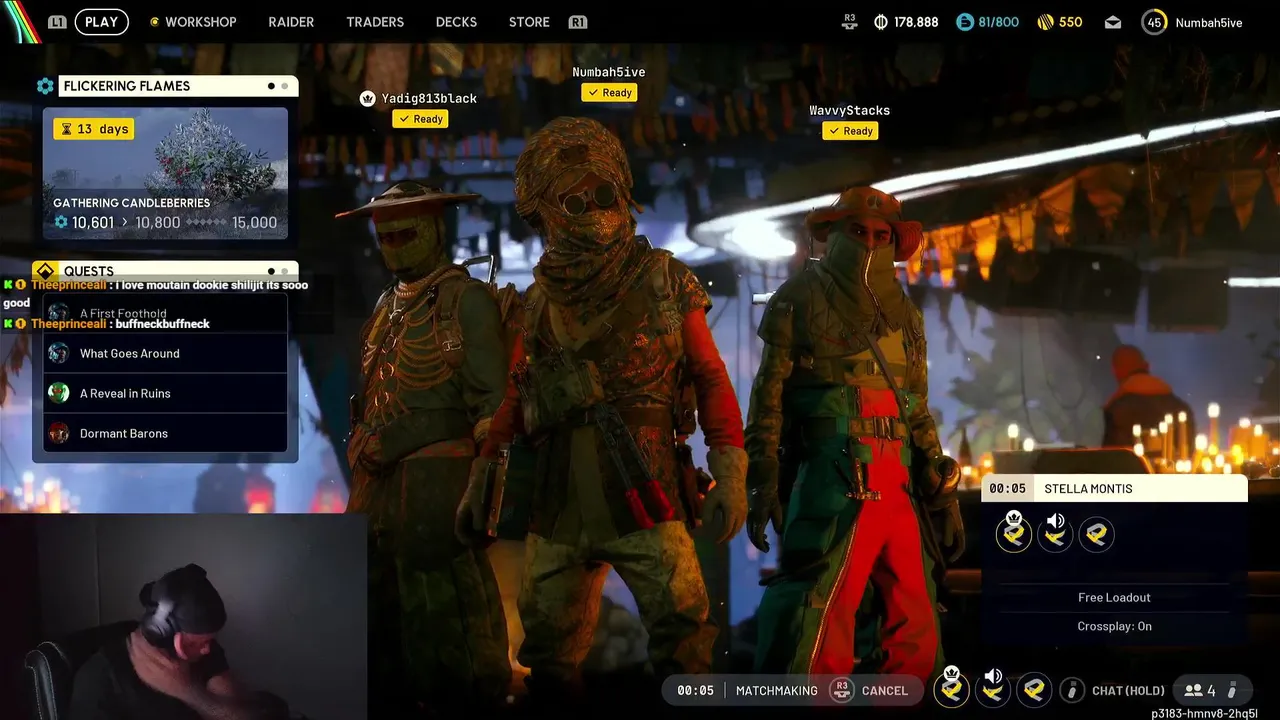1280x720 pixels.
Task: Click the yellow striped currency icon beside 550
Action: 1046,22
